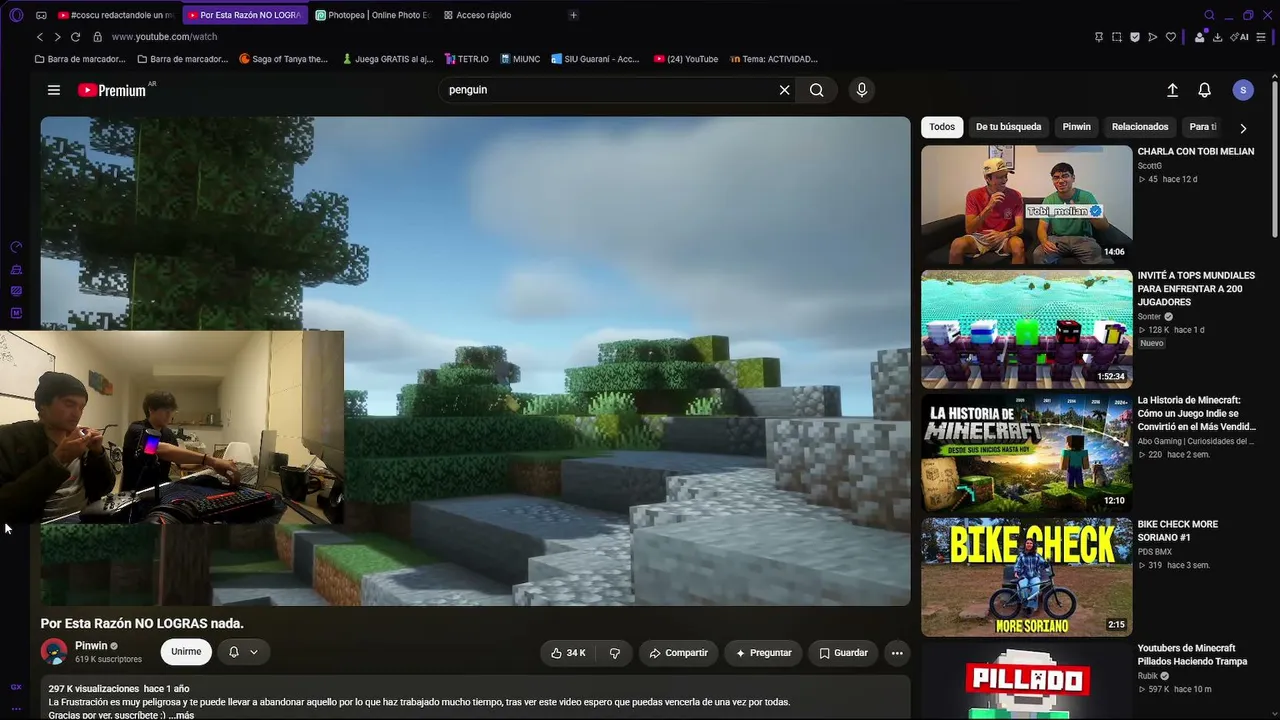Image resolution: width=1280 pixels, height=720 pixels.
Task: Select the Todos filter chip
Action: click(x=942, y=127)
